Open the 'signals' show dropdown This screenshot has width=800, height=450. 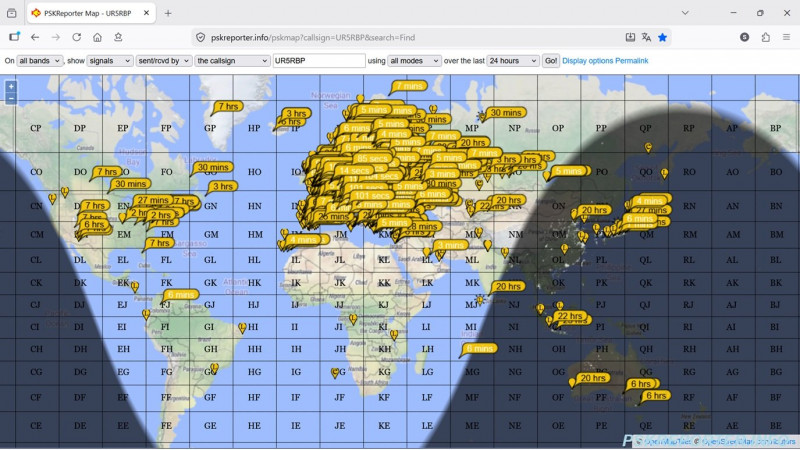[110, 61]
